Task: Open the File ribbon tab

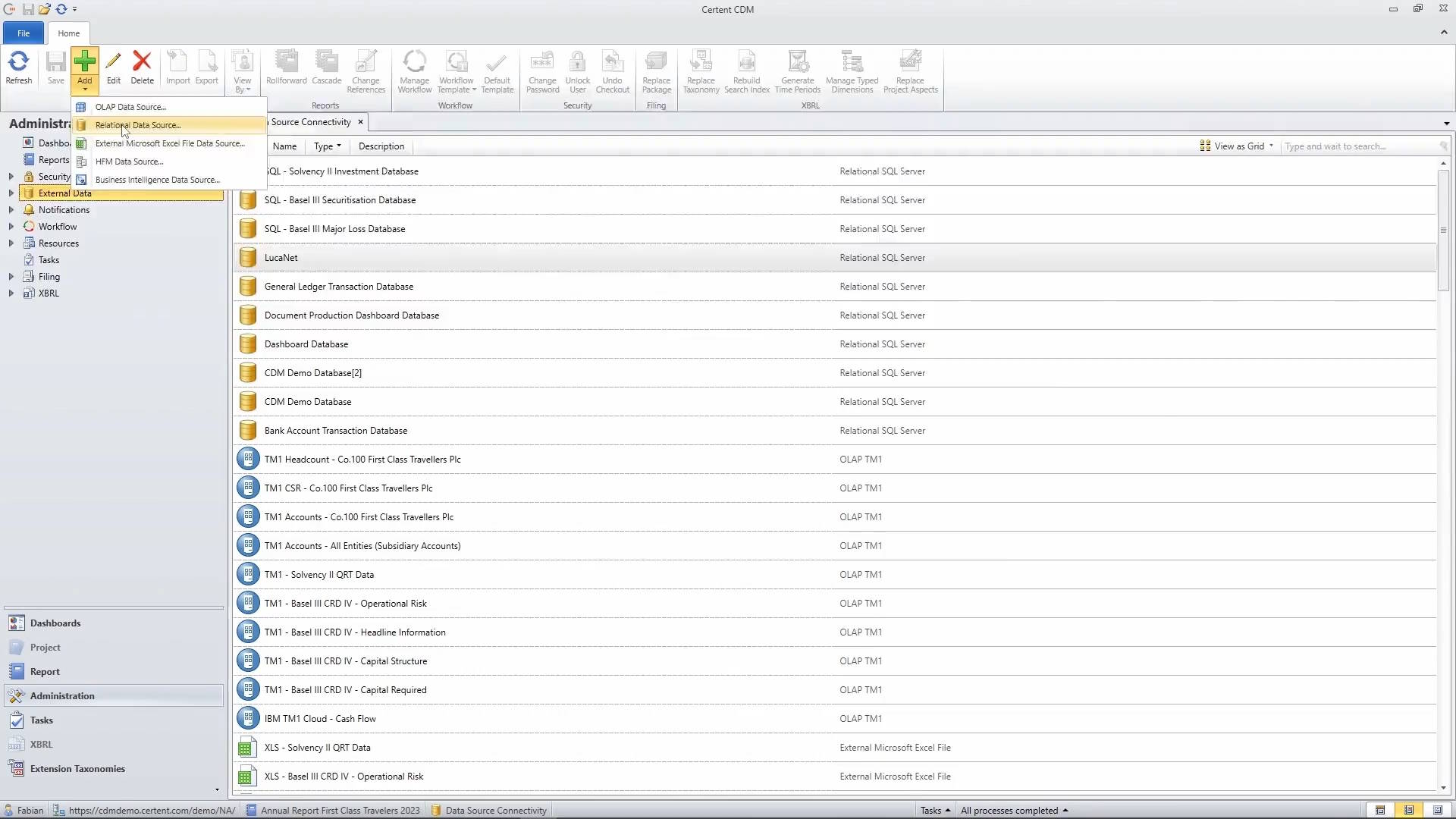Action: point(24,33)
